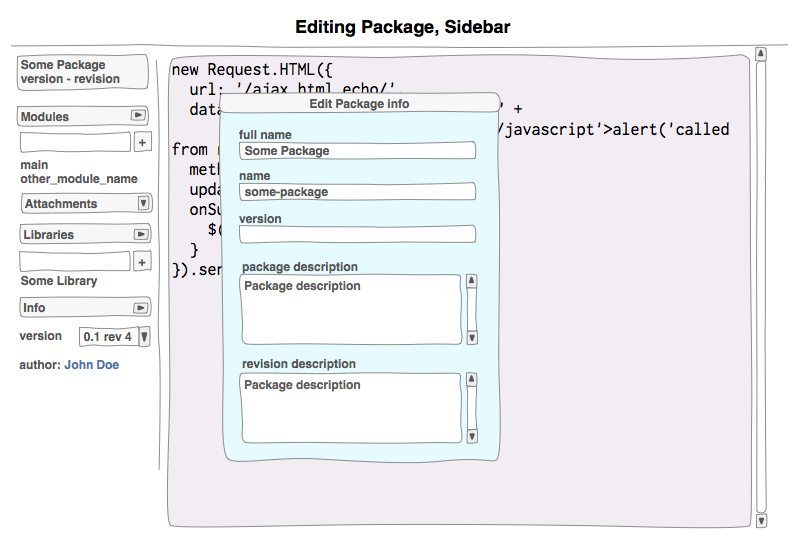Click code editor scrollbar down arrow
The height and width of the screenshot is (536, 806).
pyautogui.click(x=761, y=520)
